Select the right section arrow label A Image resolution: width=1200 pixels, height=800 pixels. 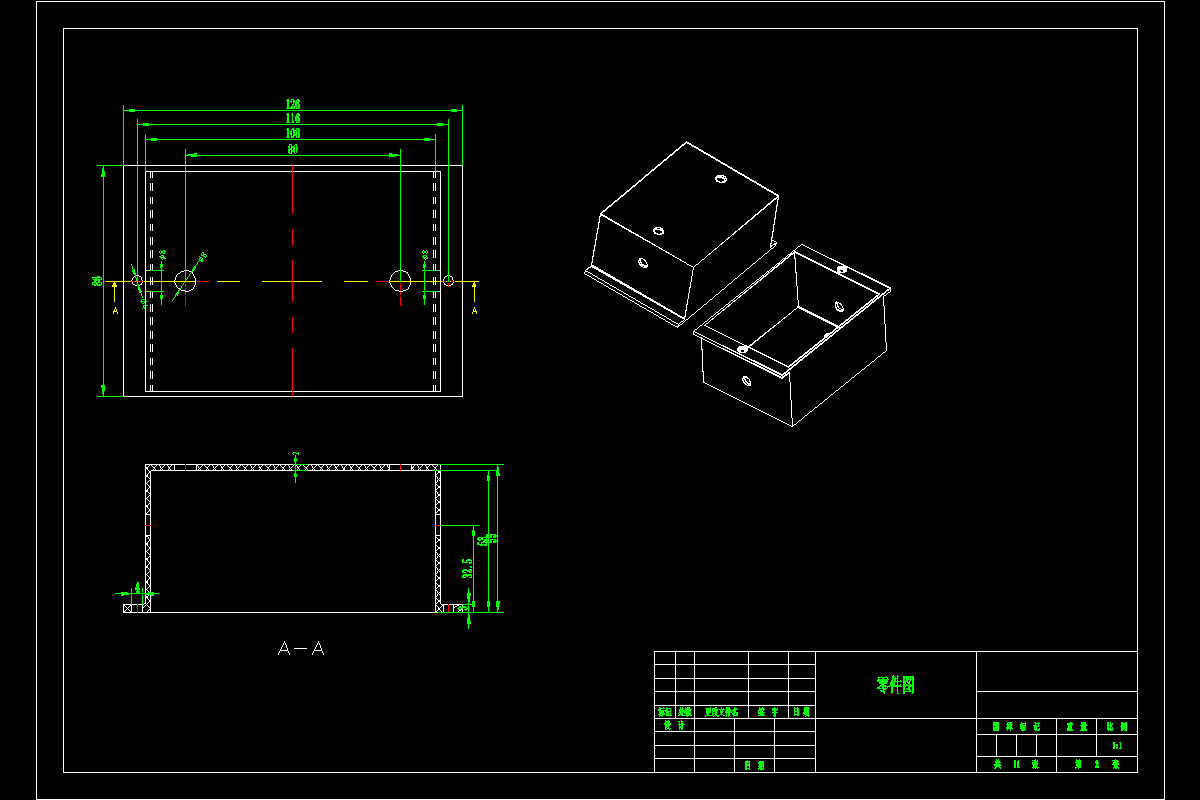[474, 311]
